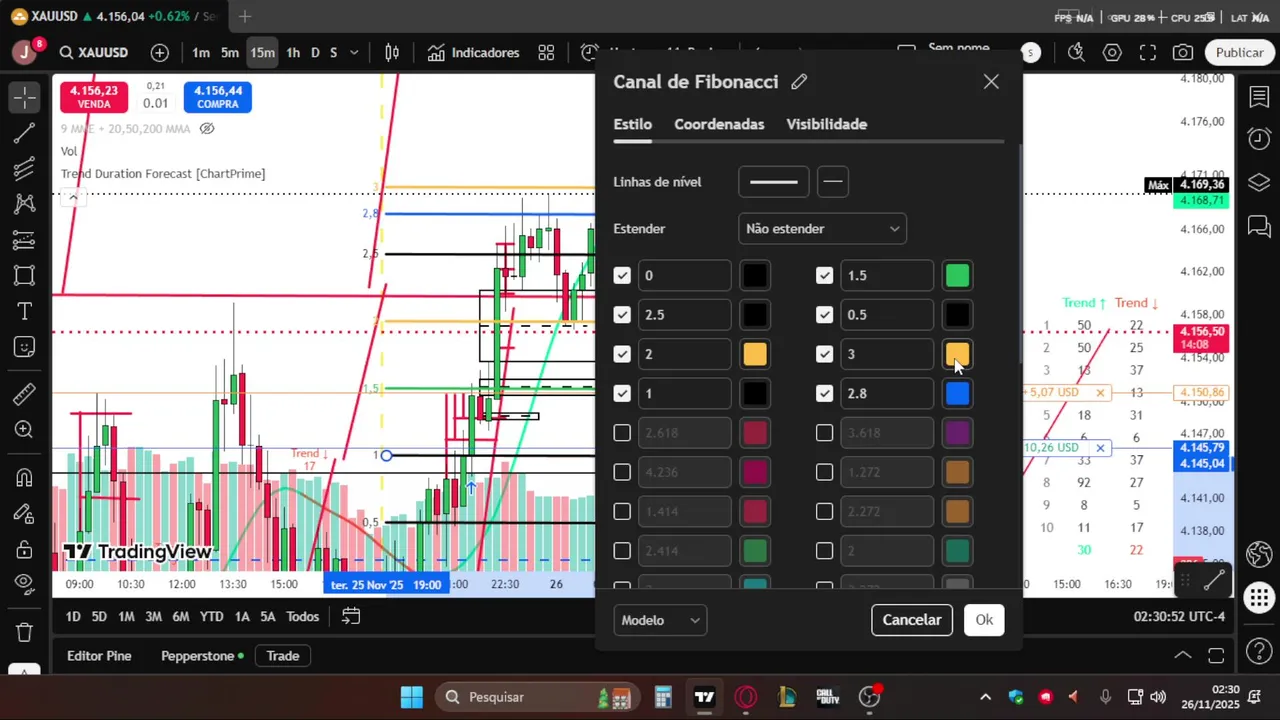The width and height of the screenshot is (1280, 720).
Task: Open the patterns drawing tool
Action: click(x=24, y=204)
